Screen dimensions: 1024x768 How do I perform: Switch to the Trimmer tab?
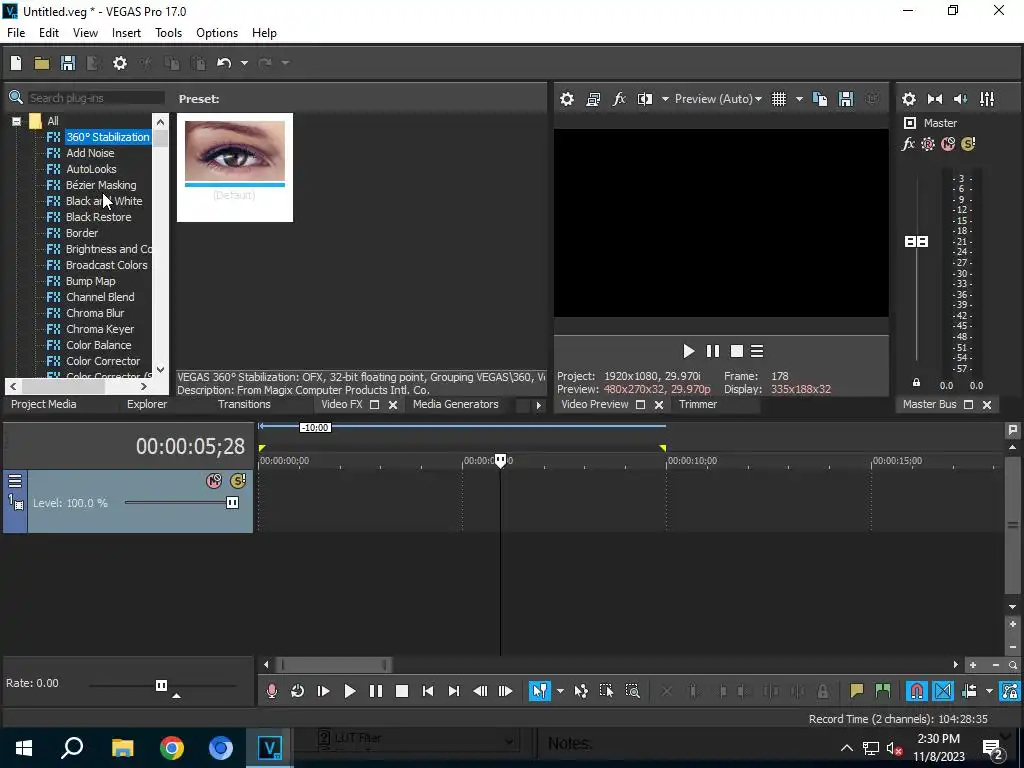pos(698,404)
